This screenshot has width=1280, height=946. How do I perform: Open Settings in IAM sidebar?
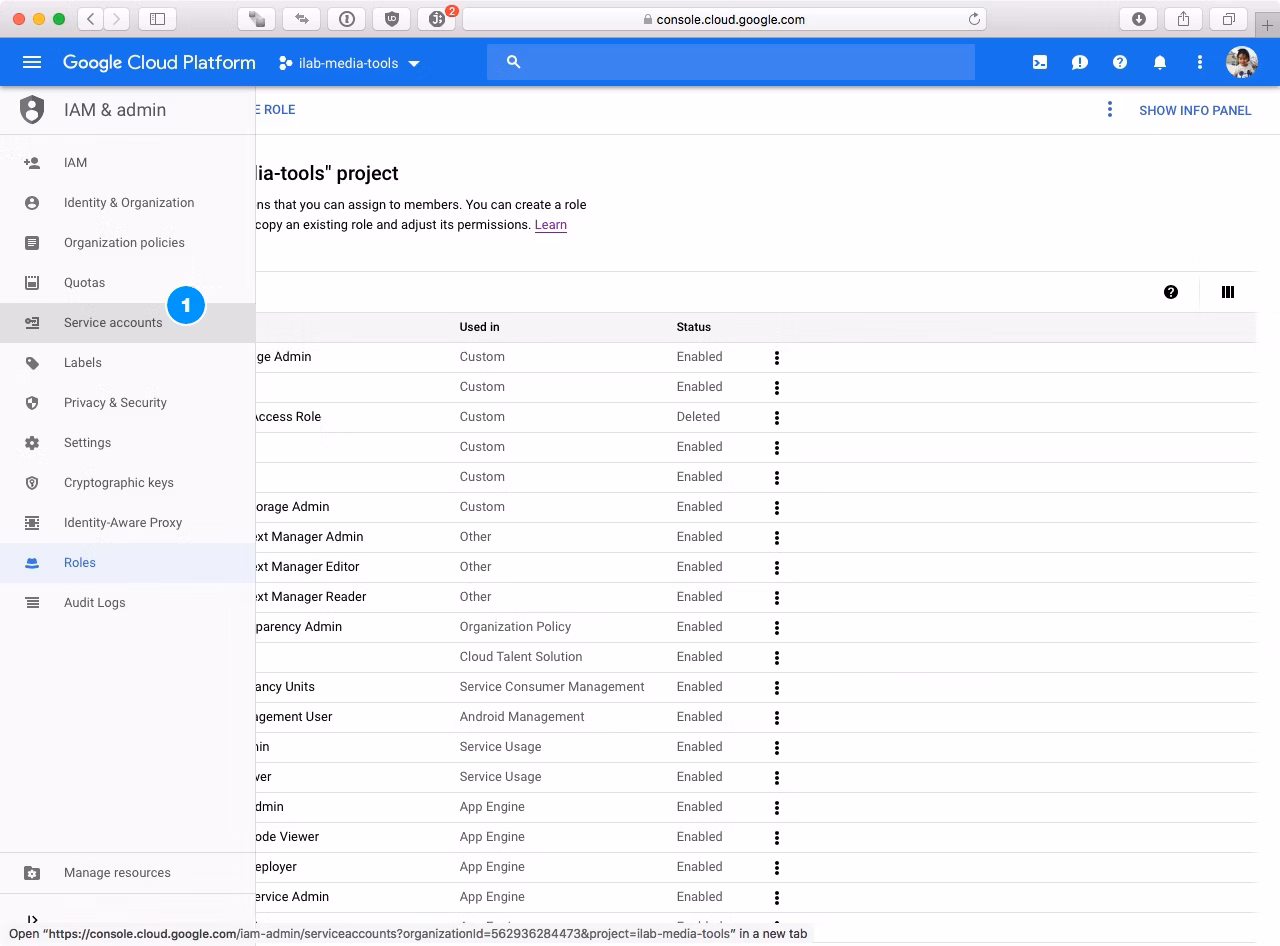click(128, 442)
